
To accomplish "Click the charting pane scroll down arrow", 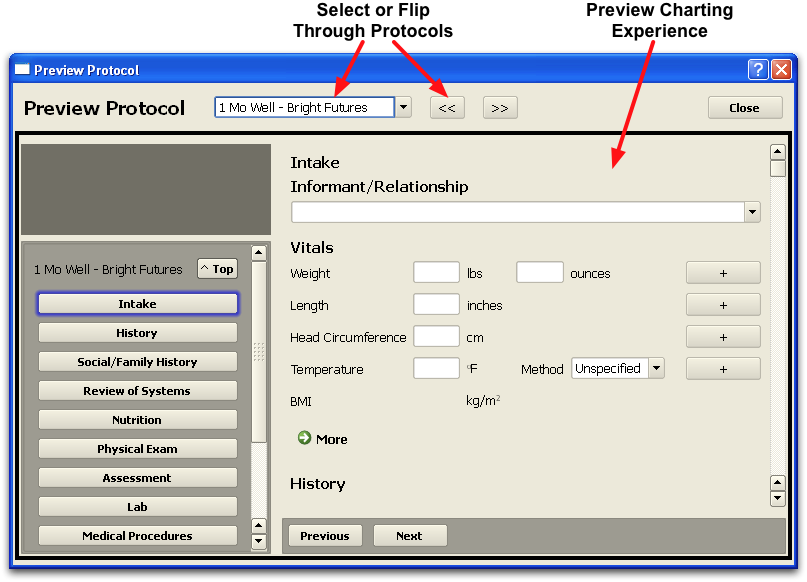I will [x=777, y=498].
